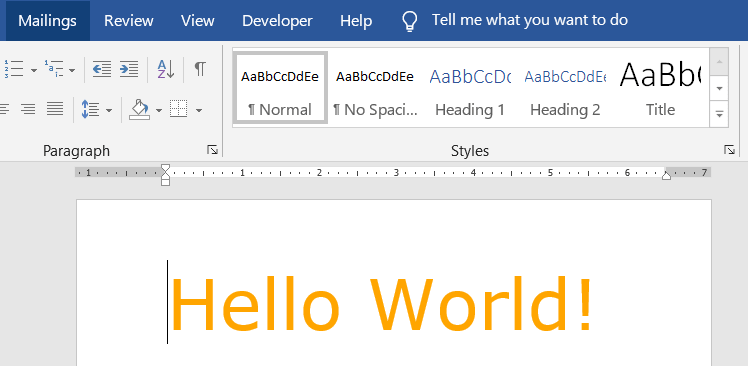Apply borders to the paragraph
The width and height of the screenshot is (748, 366).
(x=178, y=110)
